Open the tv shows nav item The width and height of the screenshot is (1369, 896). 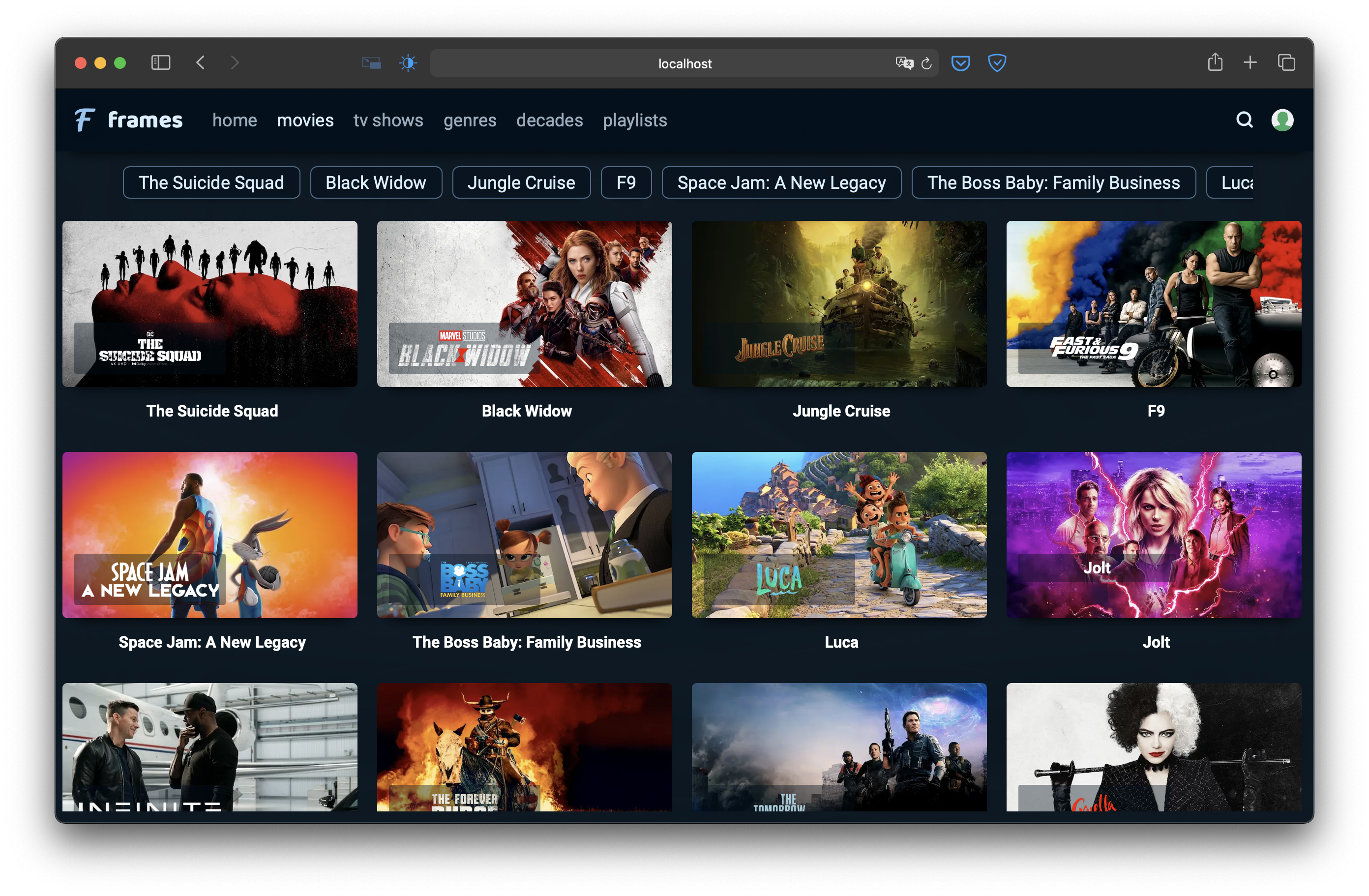pyautogui.click(x=387, y=120)
